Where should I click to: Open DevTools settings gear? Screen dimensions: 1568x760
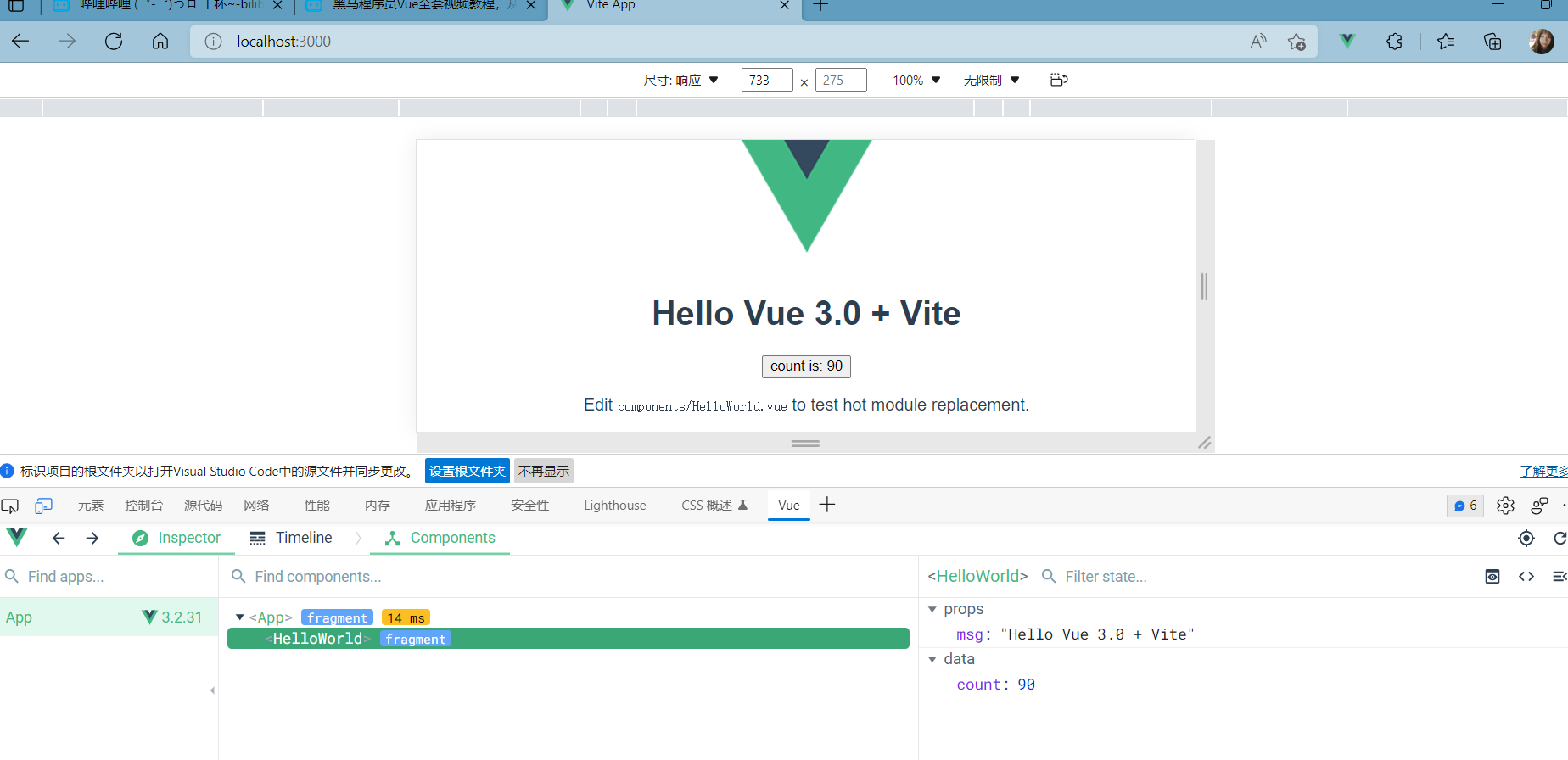(1505, 506)
